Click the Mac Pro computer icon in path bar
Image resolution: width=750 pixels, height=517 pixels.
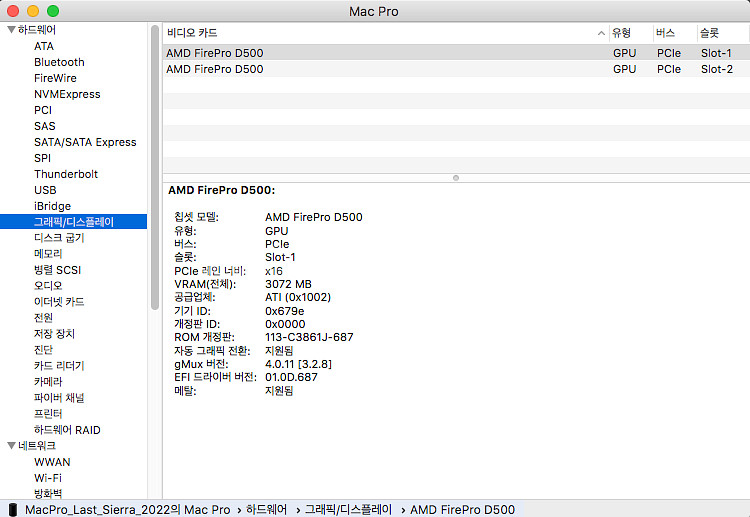tap(13, 510)
